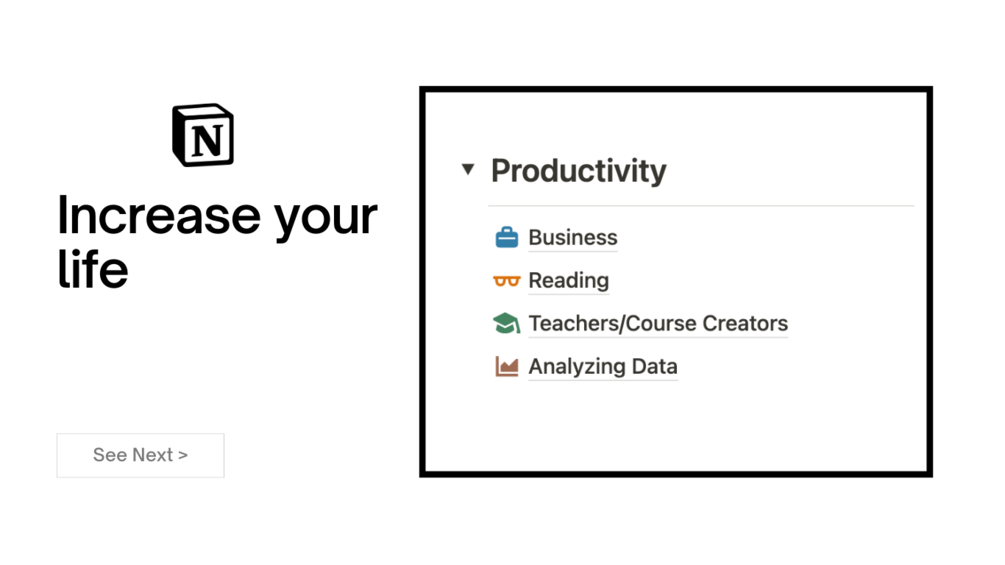Click the '>' arrow in See Next

pyautogui.click(x=183, y=455)
